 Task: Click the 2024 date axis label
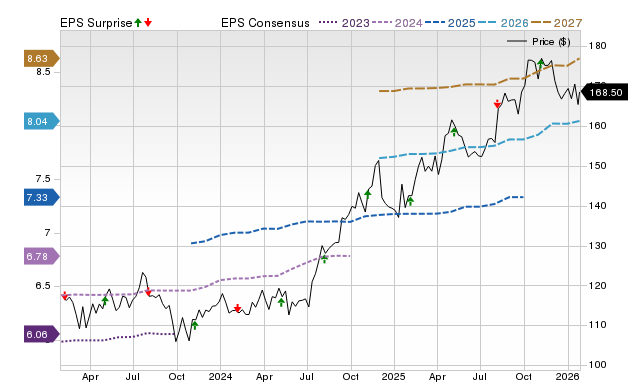coord(220,376)
